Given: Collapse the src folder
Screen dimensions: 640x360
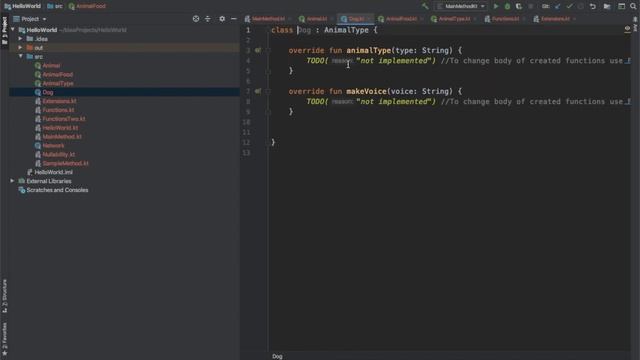Looking at the screenshot, I should click(x=20, y=56).
